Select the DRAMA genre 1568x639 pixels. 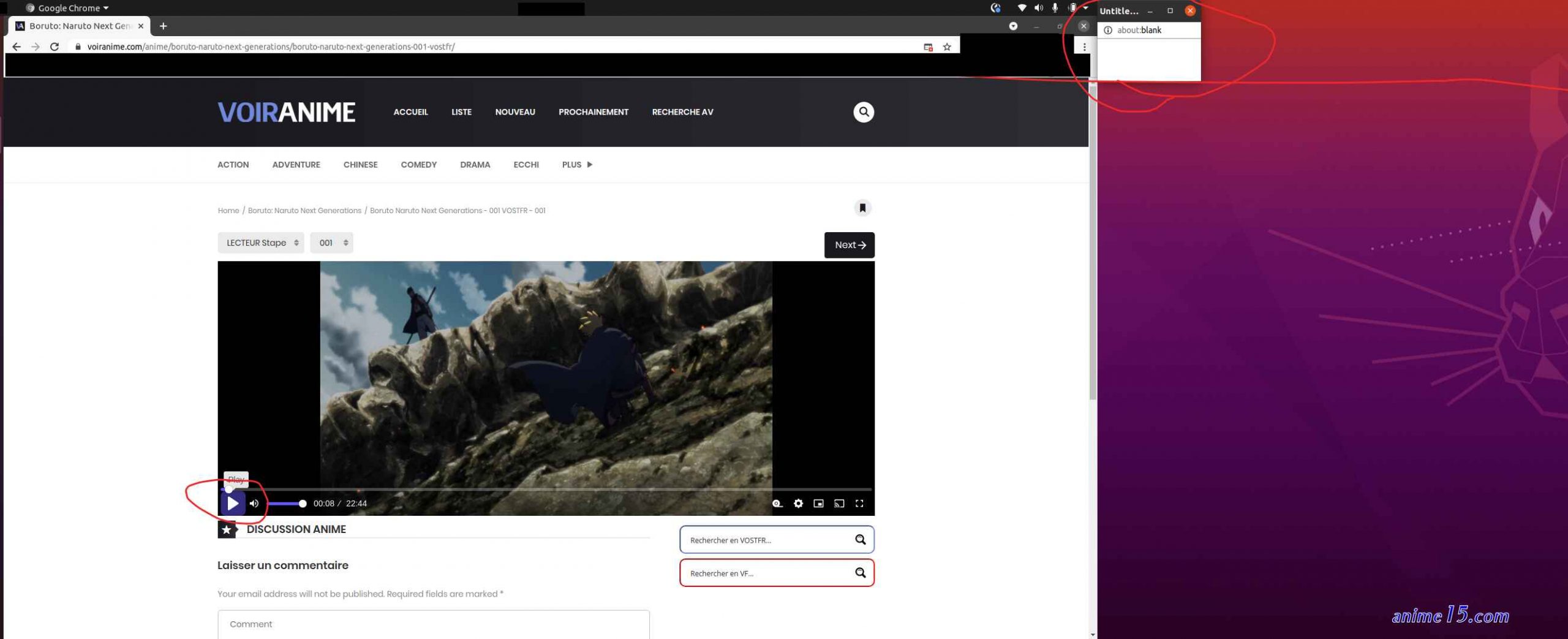(x=475, y=164)
